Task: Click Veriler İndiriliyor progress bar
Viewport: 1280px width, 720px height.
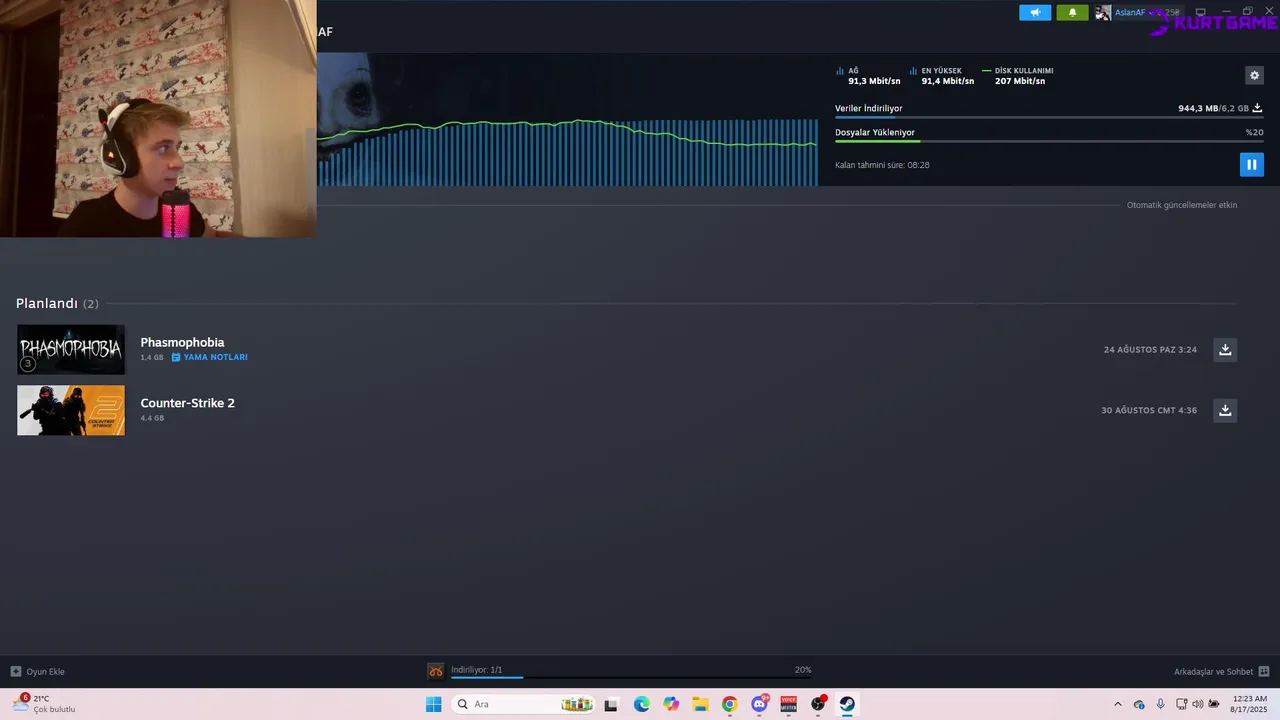Action: [x=1049, y=118]
